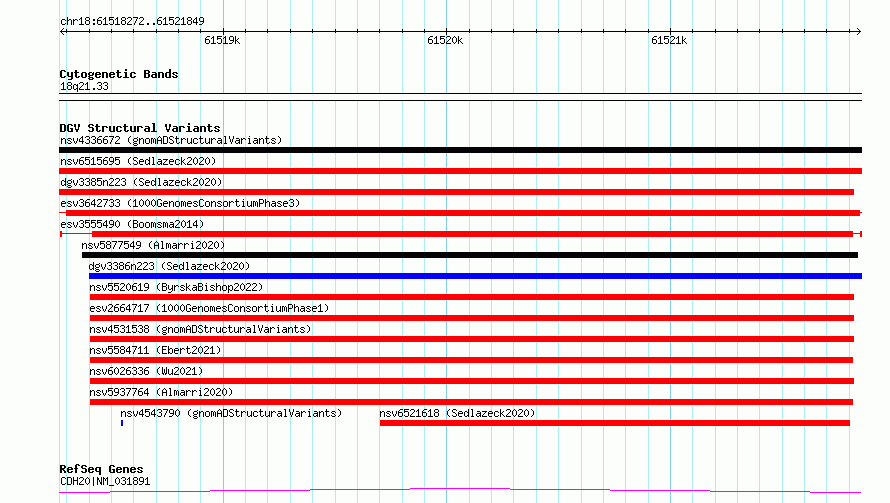890x503 pixels.
Task: Select the nsv5877549 (Almarri2020) black bar
Action: tap(470, 255)
